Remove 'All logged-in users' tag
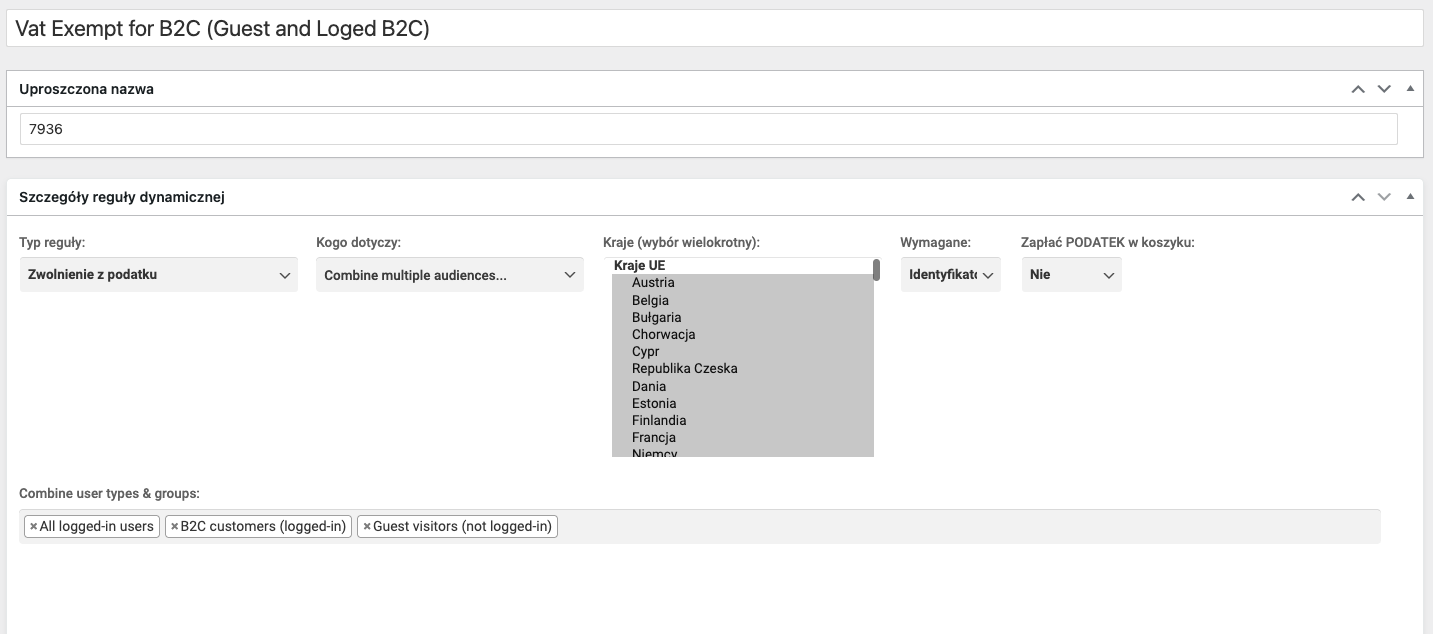This screenshot has height=634, width=1433. coord(33,527)
